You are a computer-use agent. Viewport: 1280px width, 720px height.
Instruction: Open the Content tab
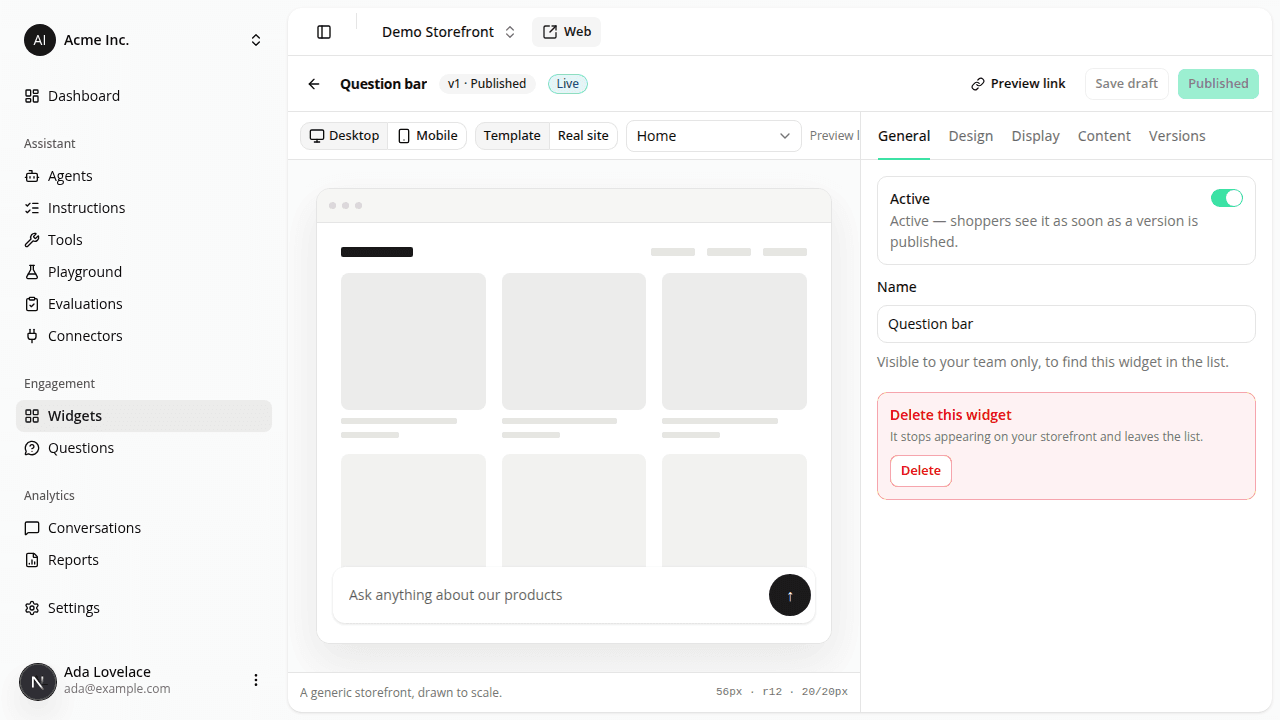pyautogui.click(x=1104, y=136)
